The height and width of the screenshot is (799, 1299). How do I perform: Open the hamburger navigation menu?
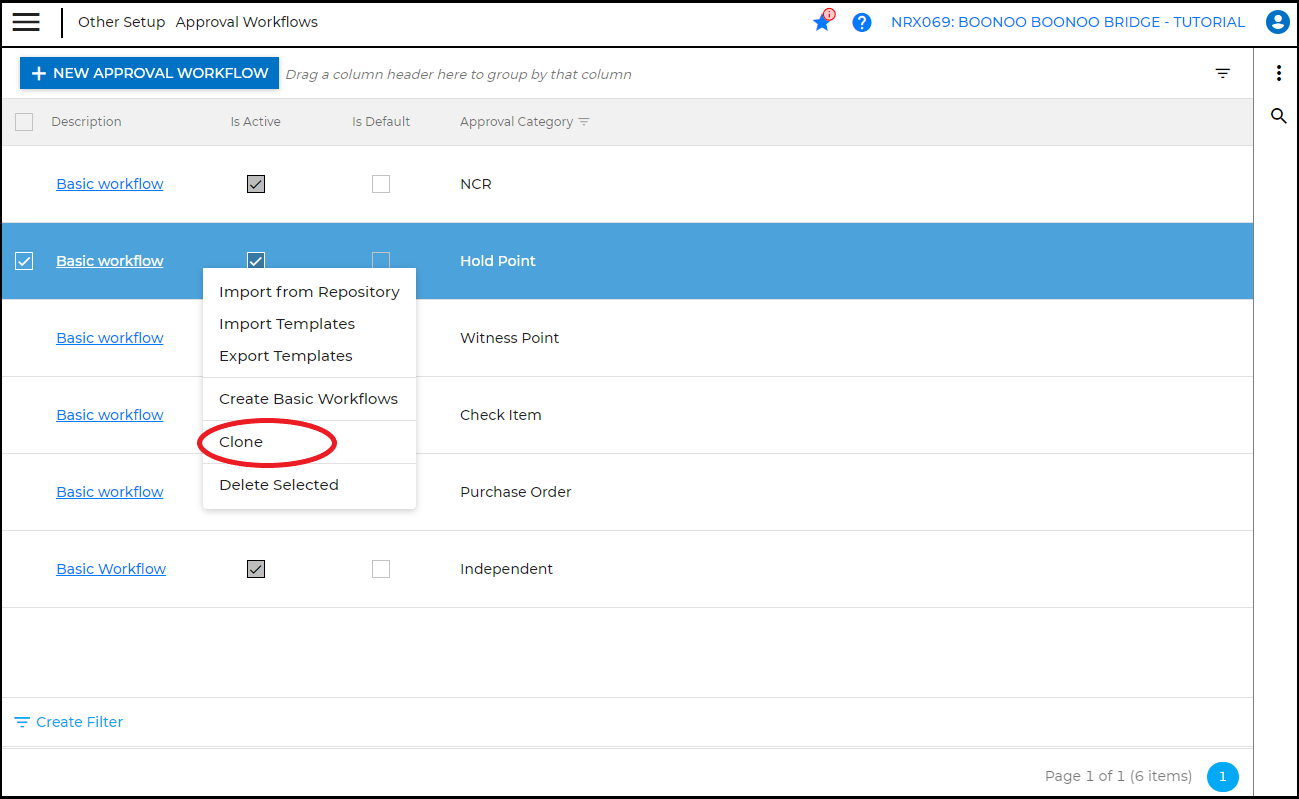pos(26,22)
